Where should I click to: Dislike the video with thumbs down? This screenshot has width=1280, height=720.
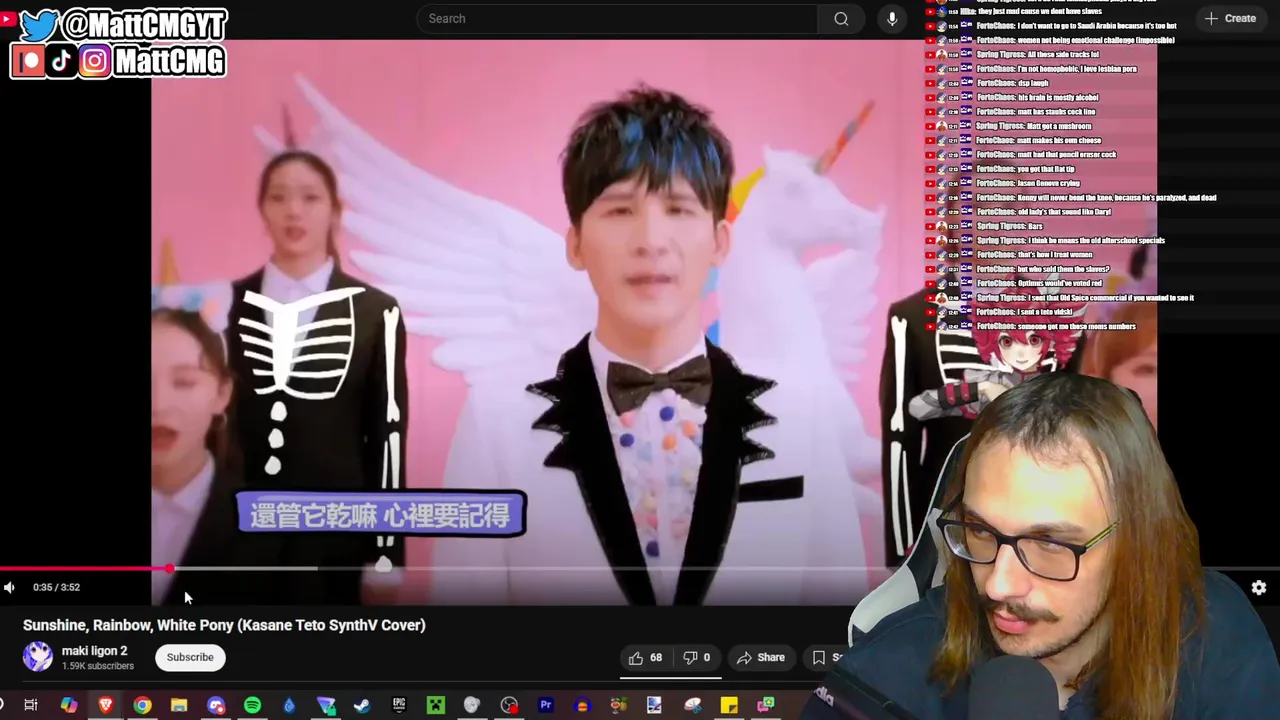pos(696,657)
